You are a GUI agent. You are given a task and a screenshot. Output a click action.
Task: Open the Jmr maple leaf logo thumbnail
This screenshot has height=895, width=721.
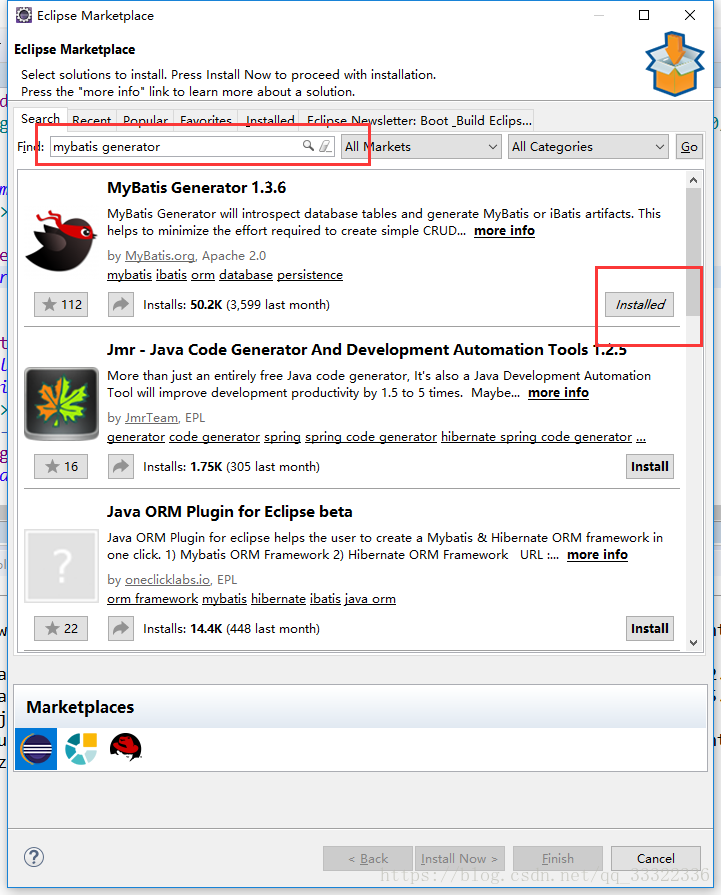pos(61,404)
